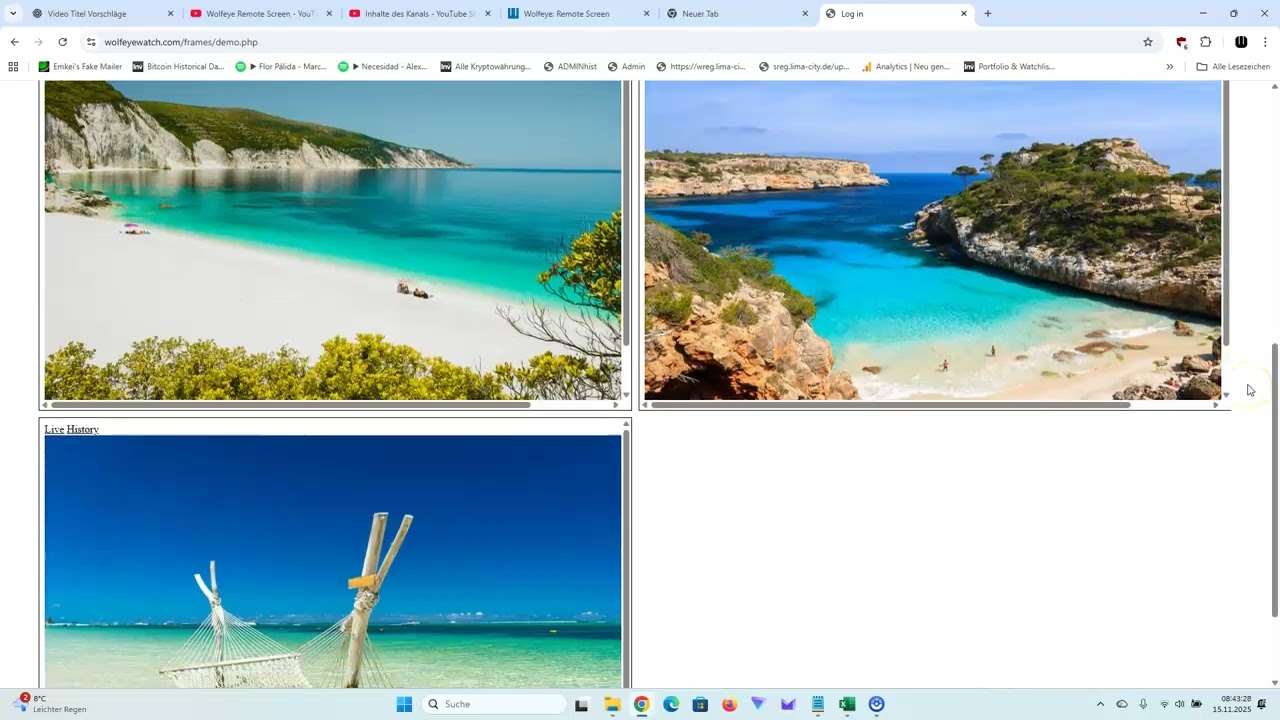Reload the current page
The height and width of the screenshot is (720, 1280).
62,42
